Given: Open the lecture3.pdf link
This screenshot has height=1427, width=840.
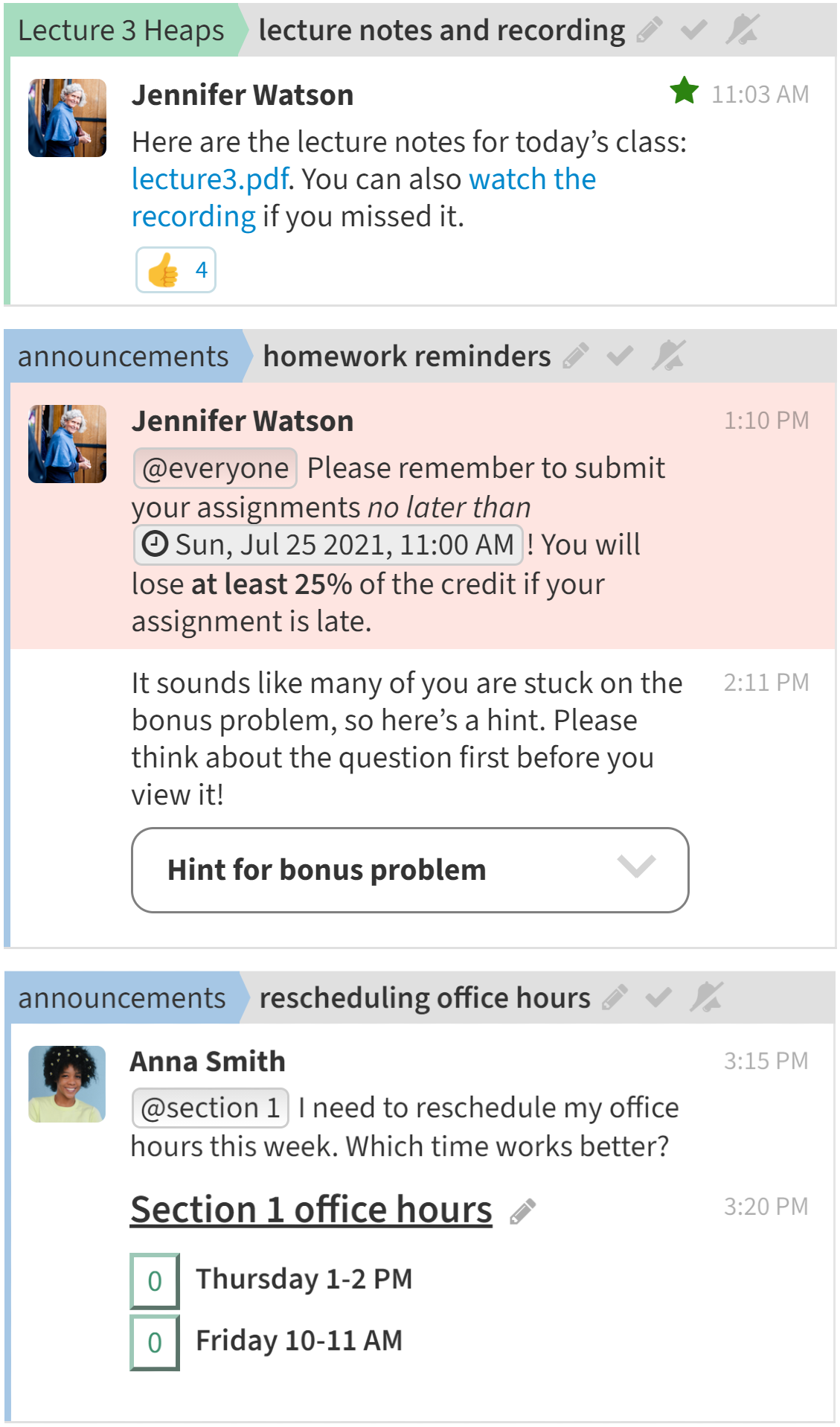Looking at the screenshot, I should [210, 179].
